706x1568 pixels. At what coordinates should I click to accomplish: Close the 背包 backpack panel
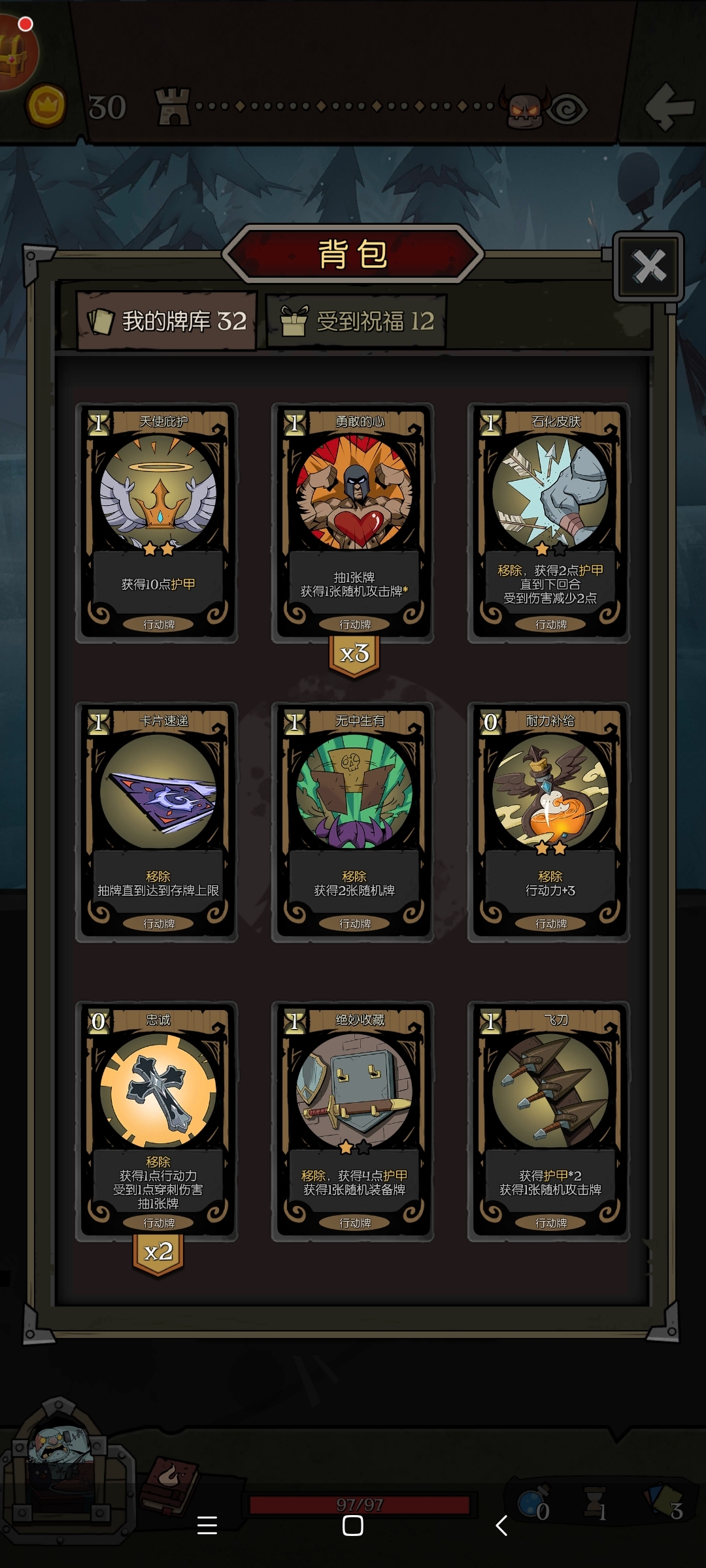pos(648,266)
